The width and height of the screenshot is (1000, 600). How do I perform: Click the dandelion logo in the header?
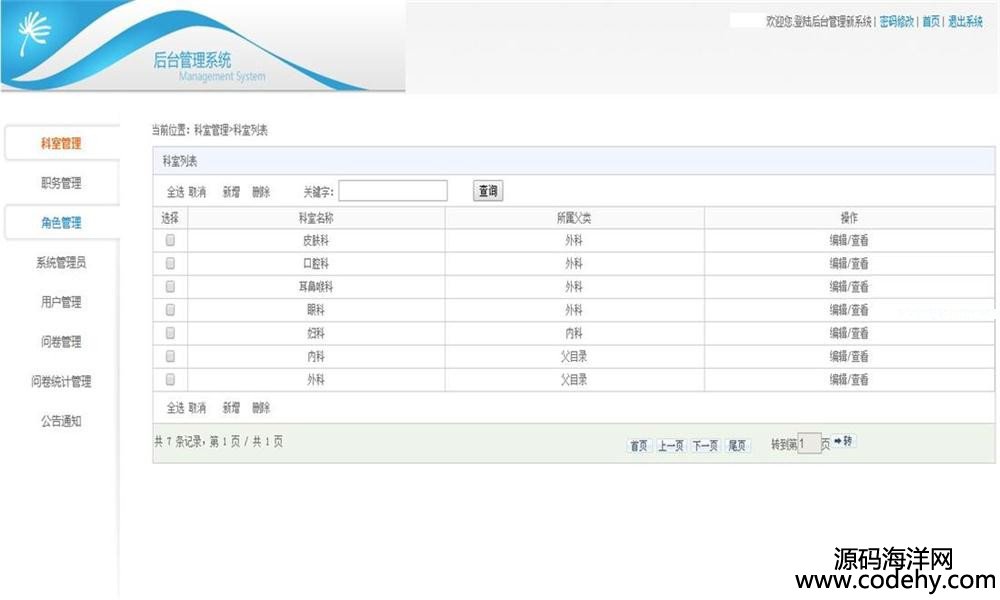[x=37, y=37]
